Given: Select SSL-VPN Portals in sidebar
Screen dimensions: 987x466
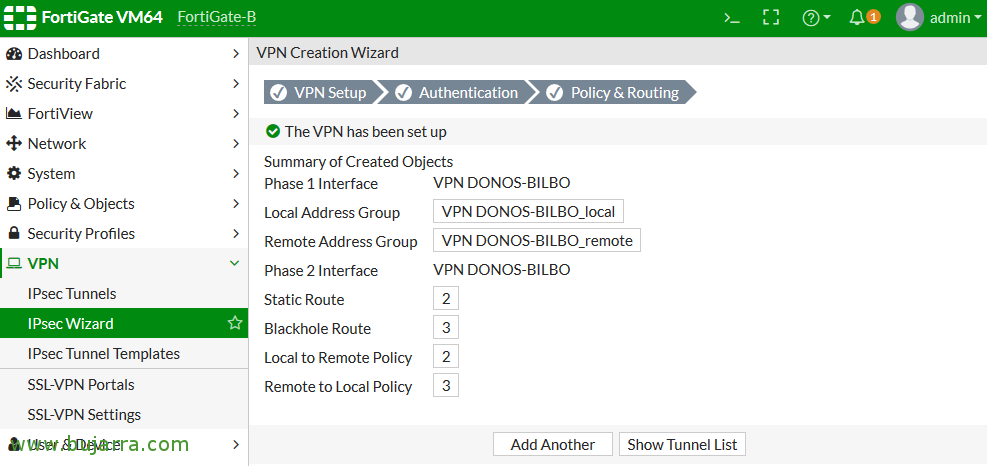Looking at the screenshot, I should (x=81, y=385).
